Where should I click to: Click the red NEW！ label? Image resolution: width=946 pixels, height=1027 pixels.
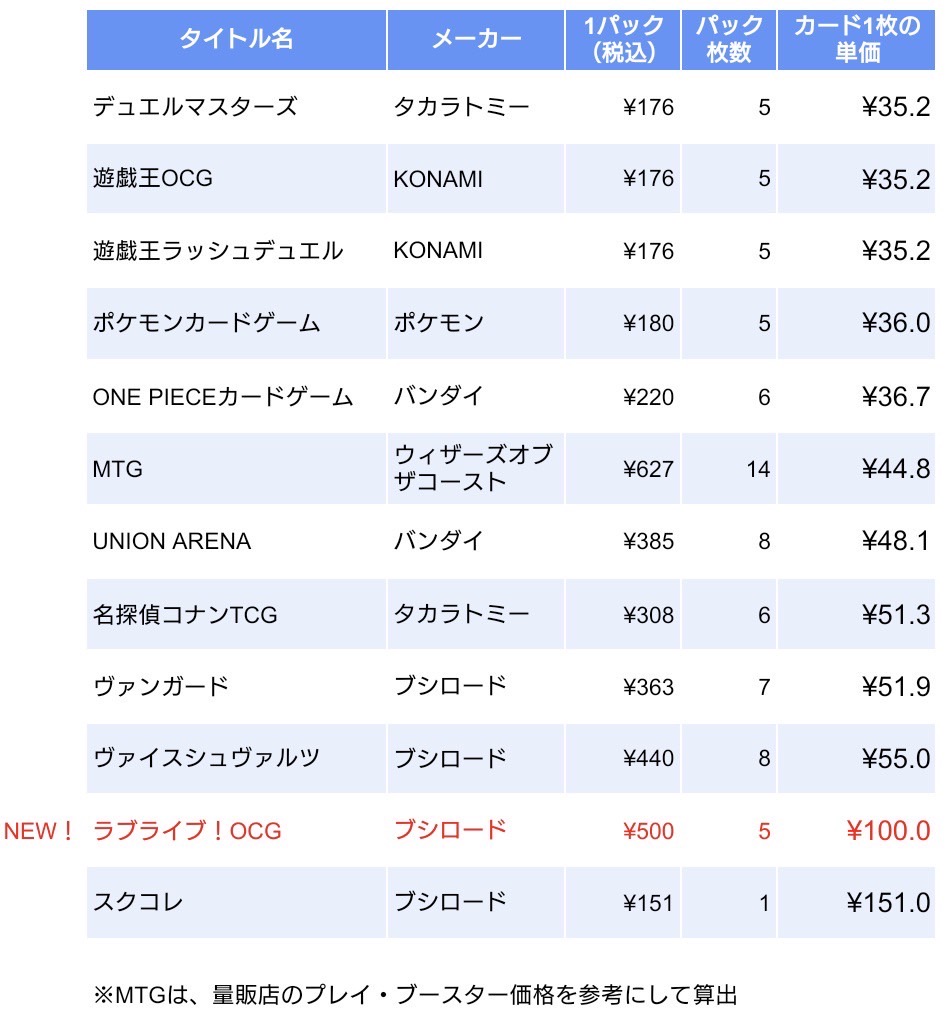[x=40, y=830]
